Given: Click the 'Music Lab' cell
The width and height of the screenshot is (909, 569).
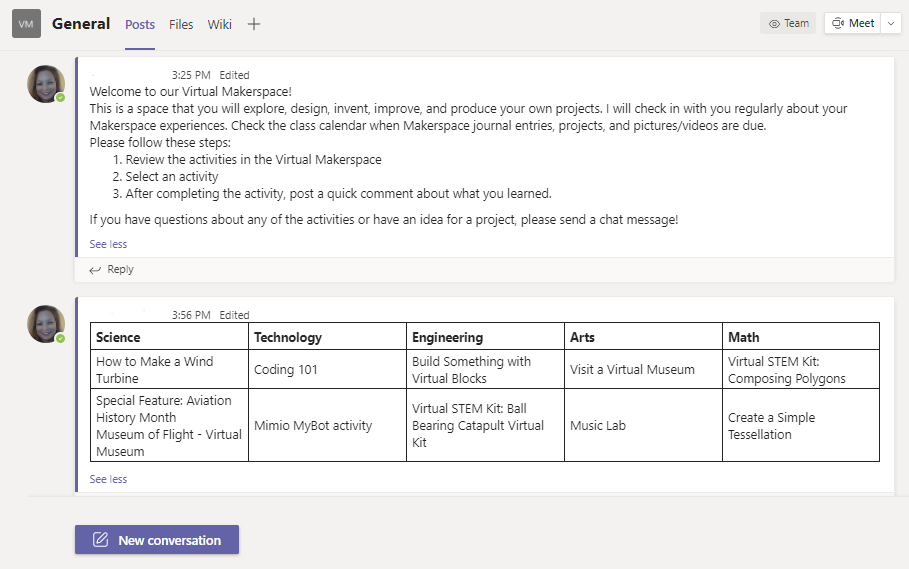Looking at the screenshot, I should [x=643, y=425].
